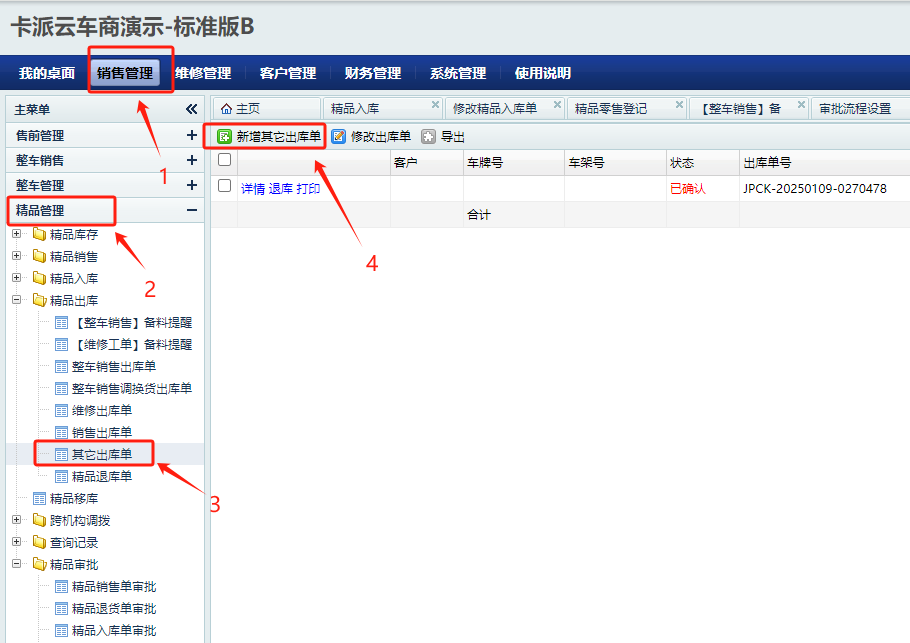Switch to the 审批流程设置 tab
This screenshot has width=910, height=643.
click(x=855, y=108)
